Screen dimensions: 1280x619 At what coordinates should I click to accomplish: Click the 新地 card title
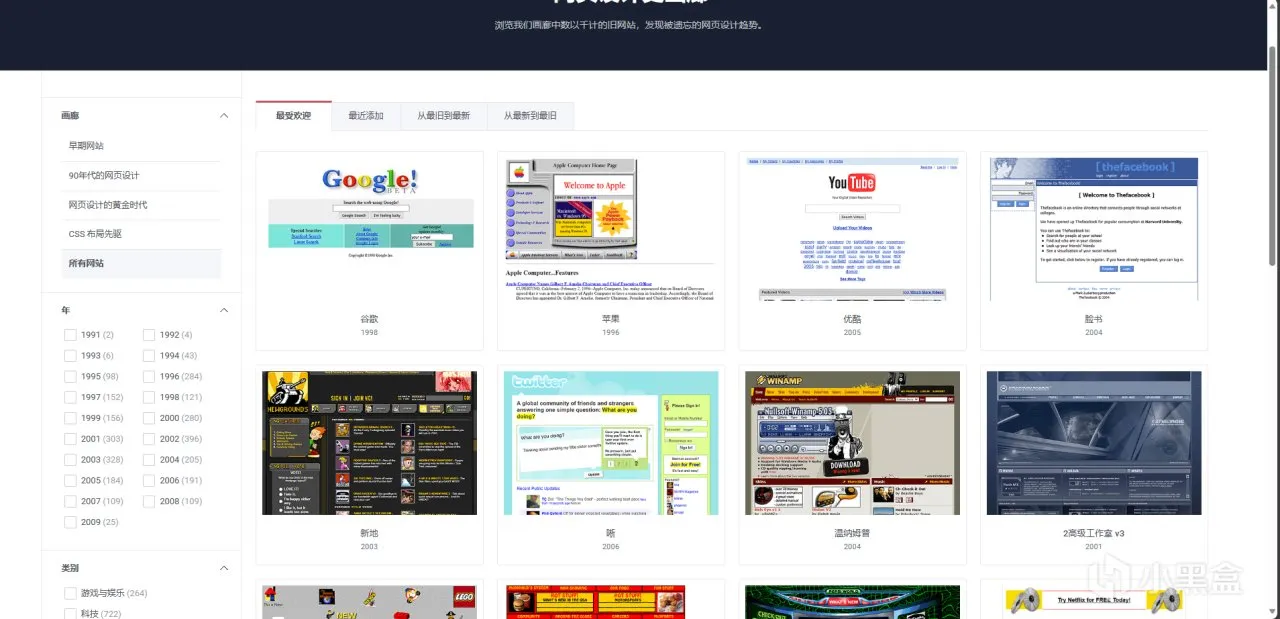[x=370, y=533]
